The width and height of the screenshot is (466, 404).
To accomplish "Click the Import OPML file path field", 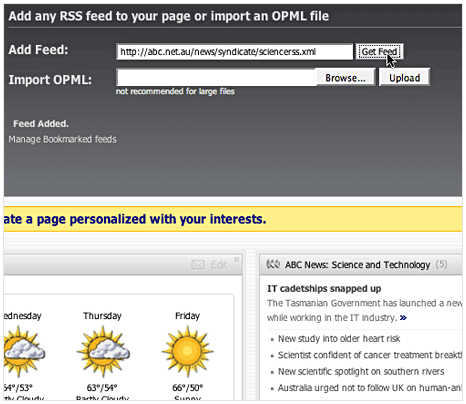I will pos(216,78).
